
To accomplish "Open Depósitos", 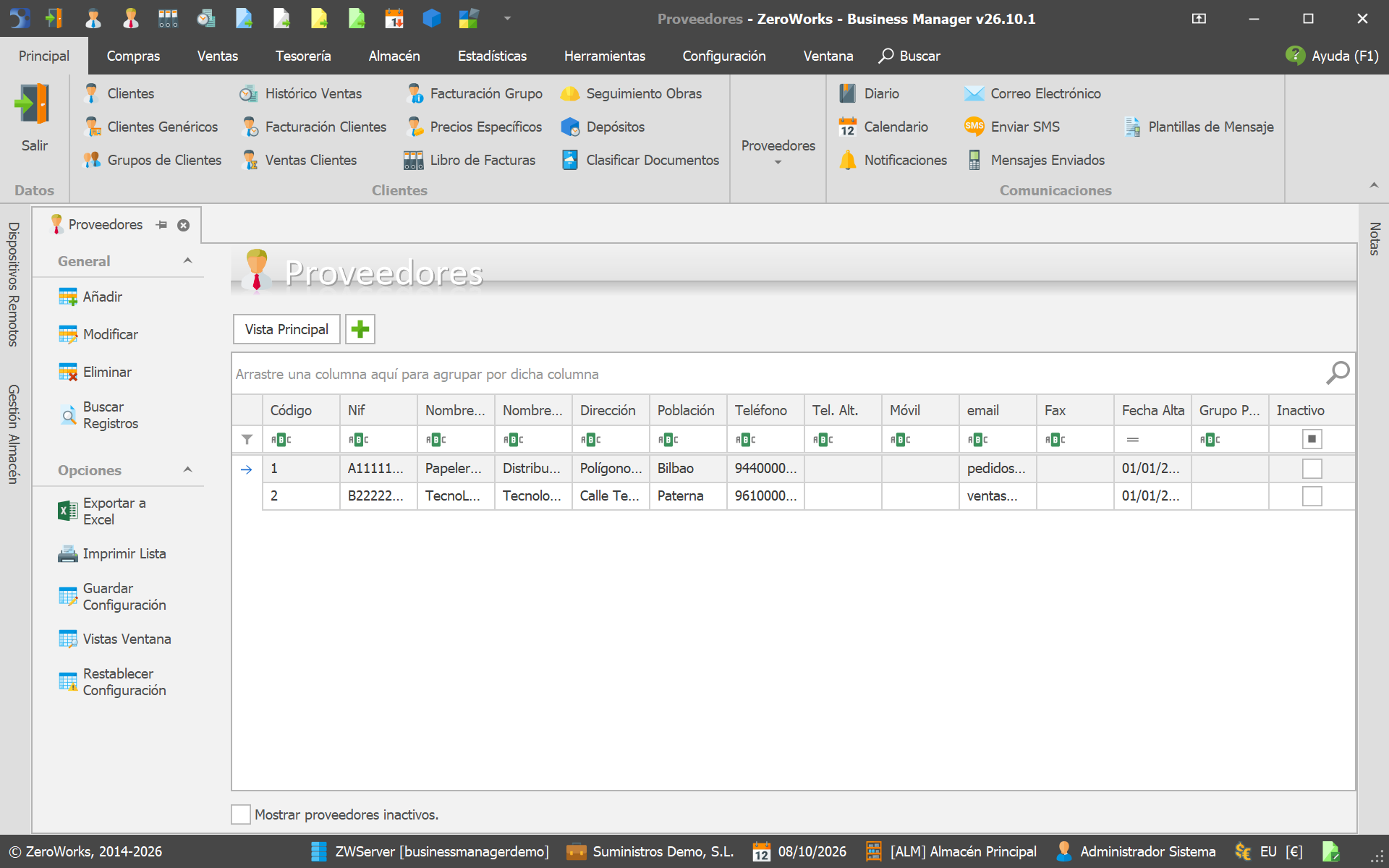I will tap(603, 127).
